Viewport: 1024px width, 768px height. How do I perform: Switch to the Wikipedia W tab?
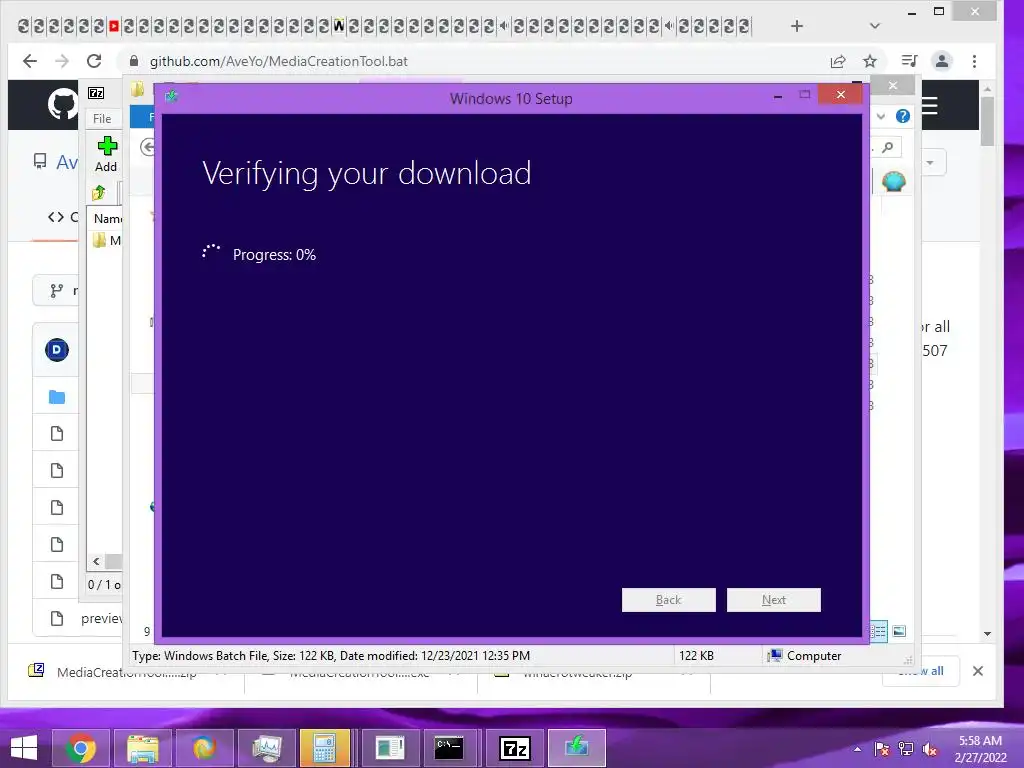[339, 26]
